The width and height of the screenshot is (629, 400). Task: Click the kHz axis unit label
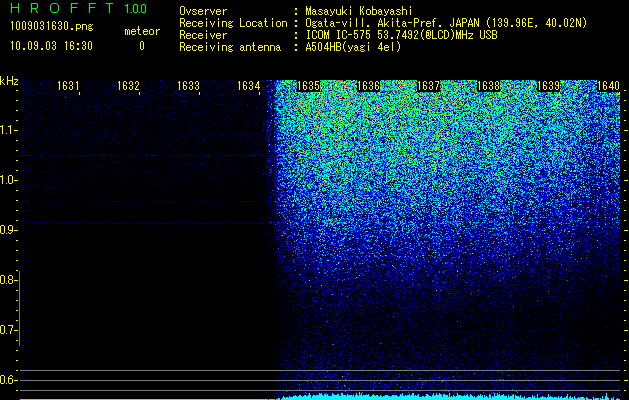[9, 81]
